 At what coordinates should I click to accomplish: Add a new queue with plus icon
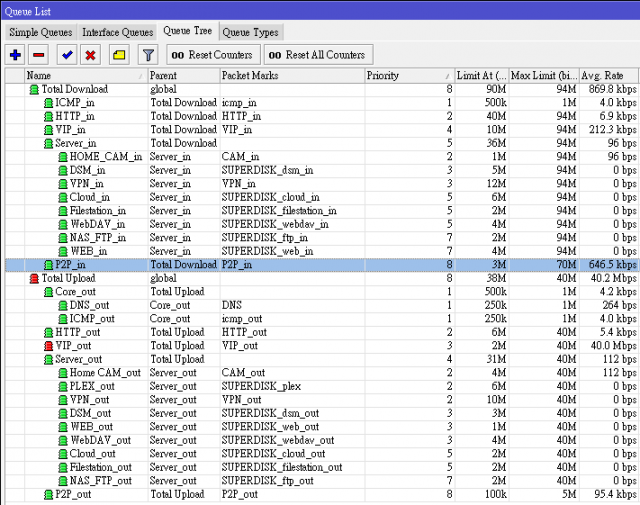pyautogui.click(x=16, y=55)
